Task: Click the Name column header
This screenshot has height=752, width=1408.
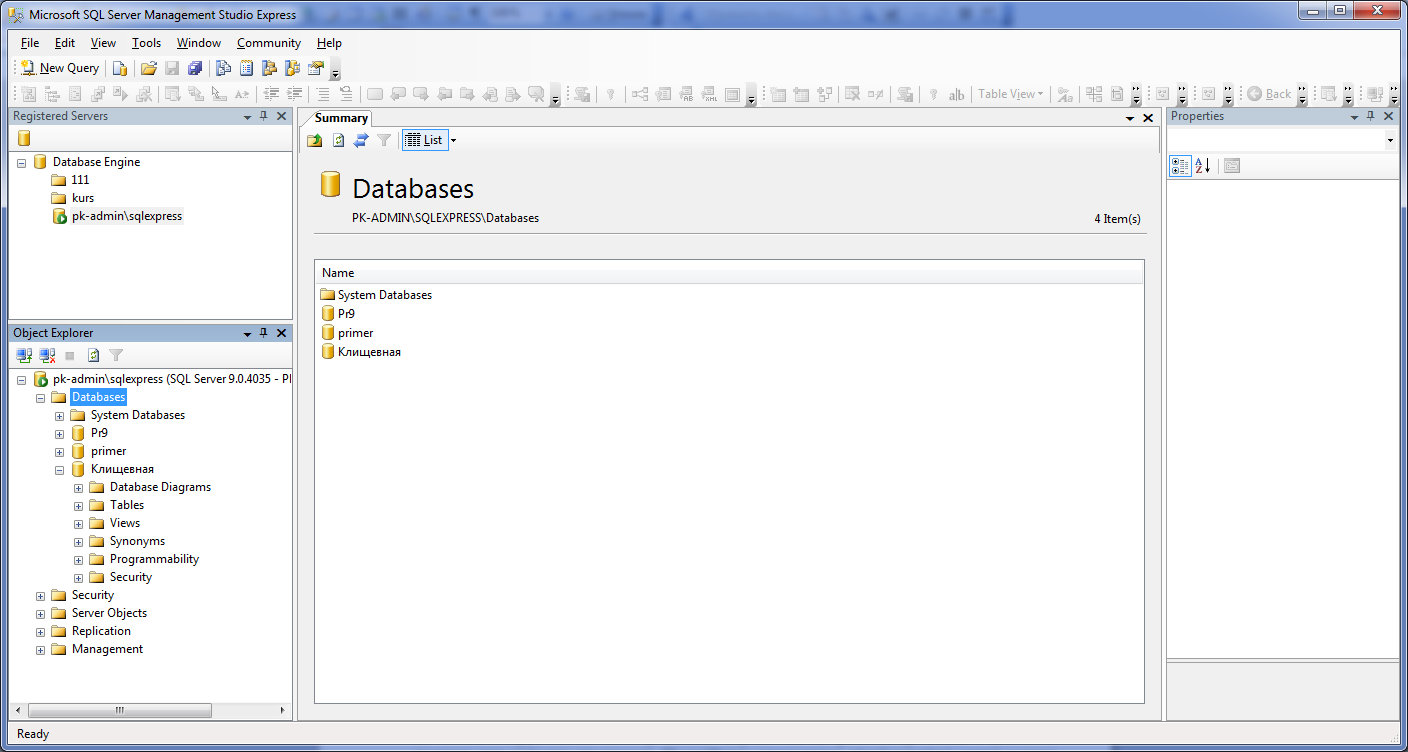Action: [729, 273]
